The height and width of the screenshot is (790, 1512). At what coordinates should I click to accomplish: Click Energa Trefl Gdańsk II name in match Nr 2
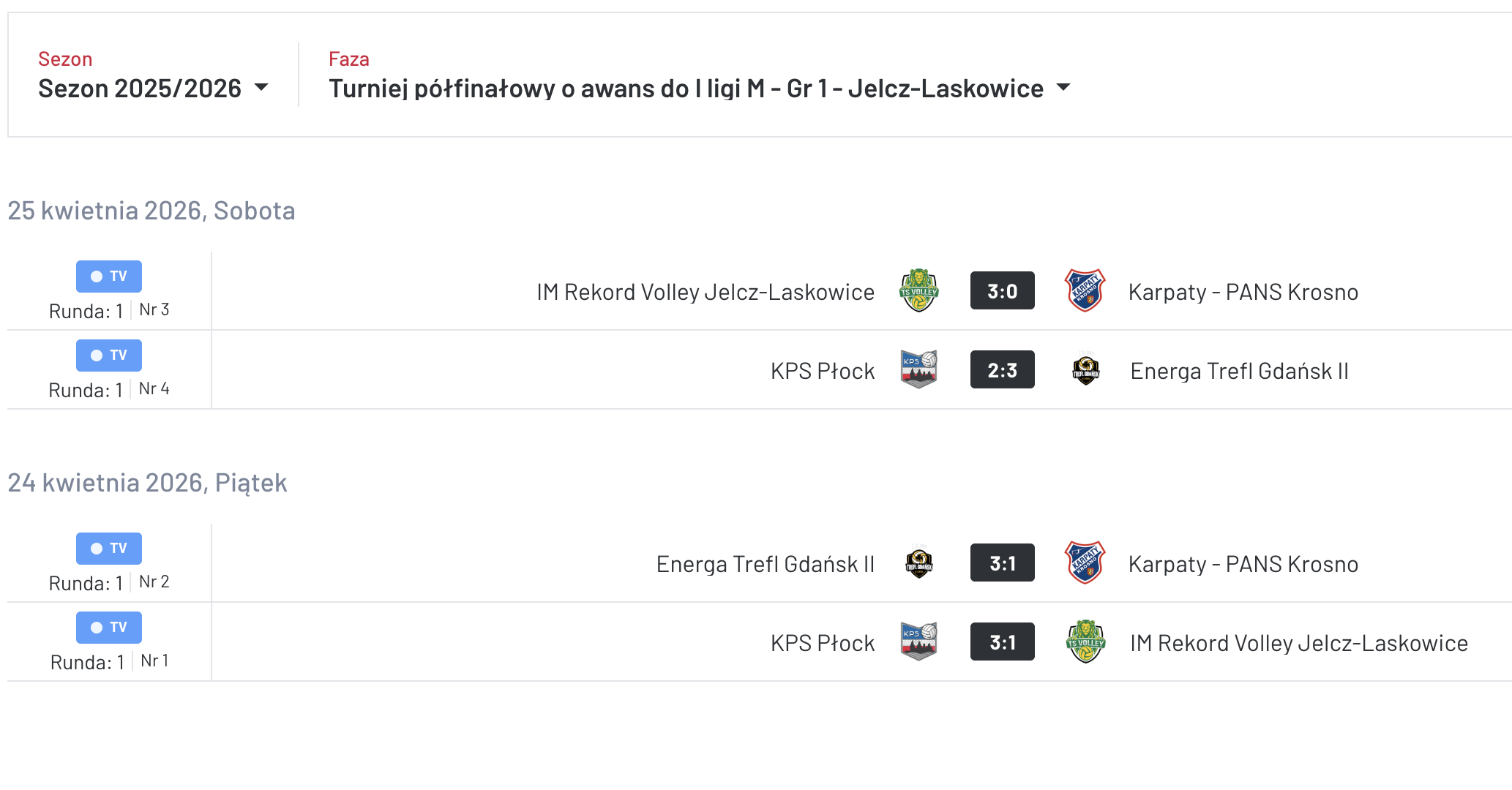point(765,564)
